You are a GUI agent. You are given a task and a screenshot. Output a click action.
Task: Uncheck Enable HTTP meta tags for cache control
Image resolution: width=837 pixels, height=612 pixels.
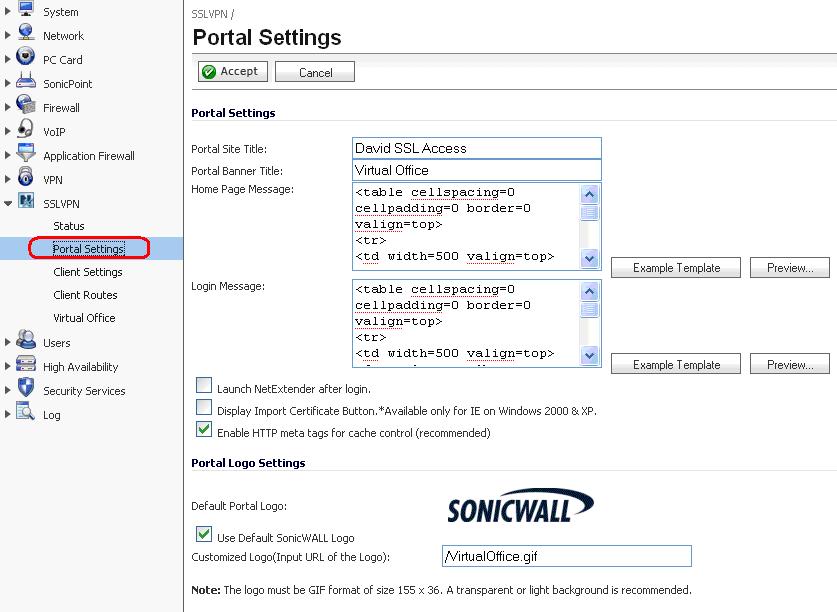pyautogui.click(x=204, y=429)
